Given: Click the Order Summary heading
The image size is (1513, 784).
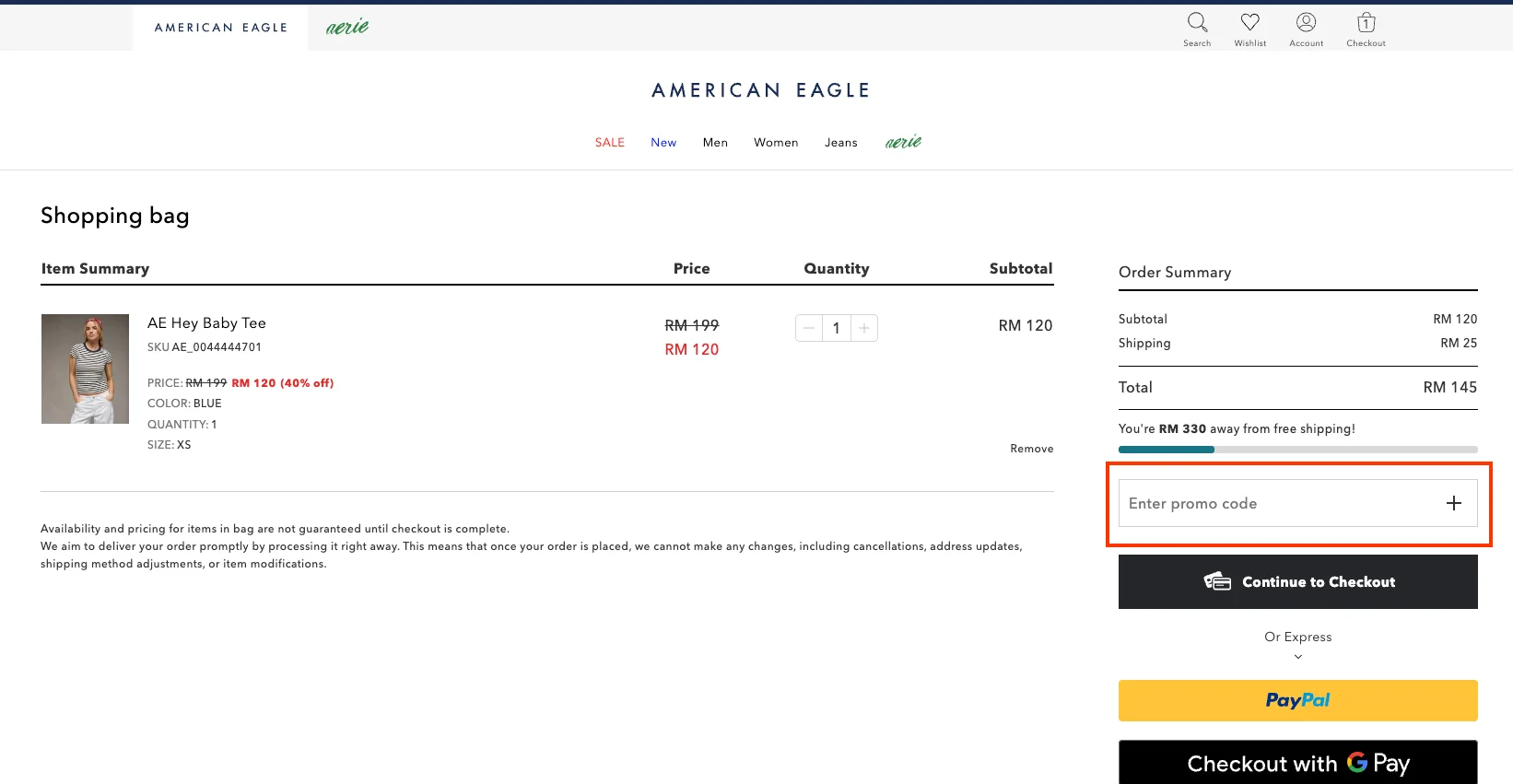Looking at the screenshot, I should pyautogui.click(x=1175, y=273).
